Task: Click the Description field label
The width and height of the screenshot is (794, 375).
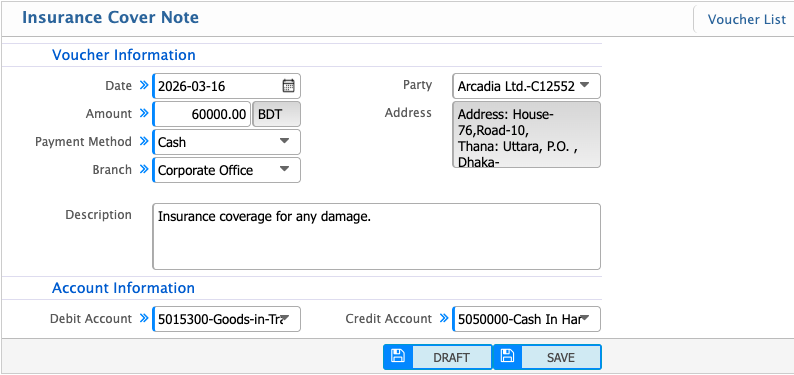Action: tap(98, 215)
